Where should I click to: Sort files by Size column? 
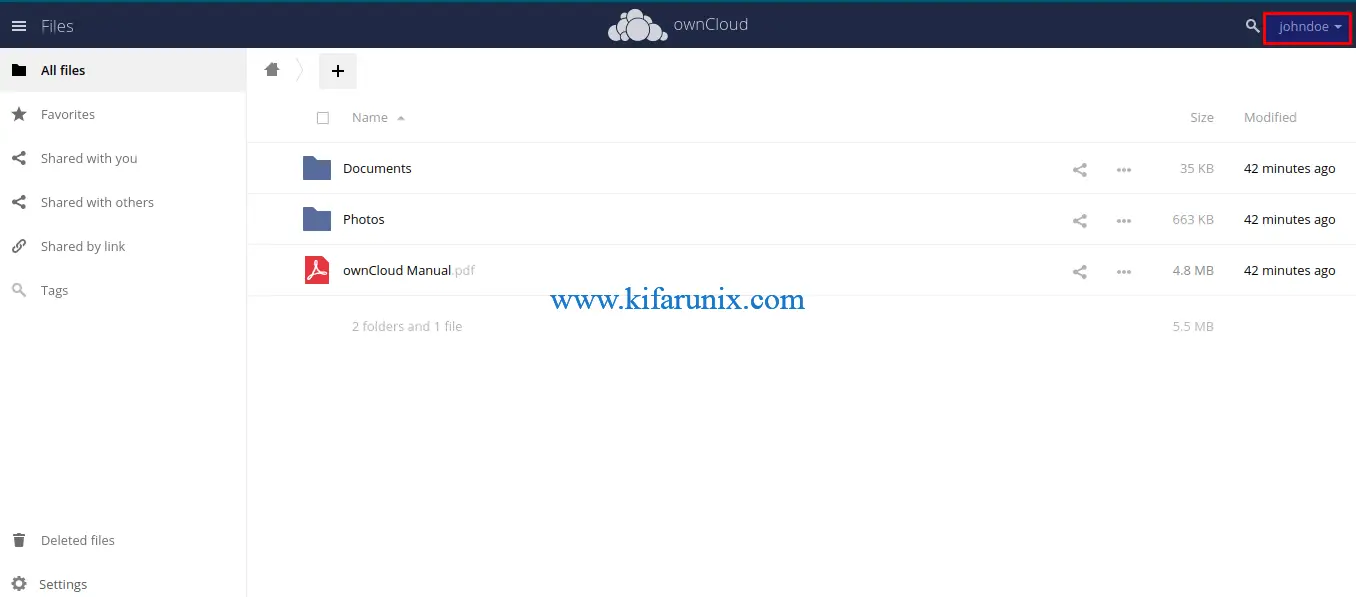(1202, 118)
